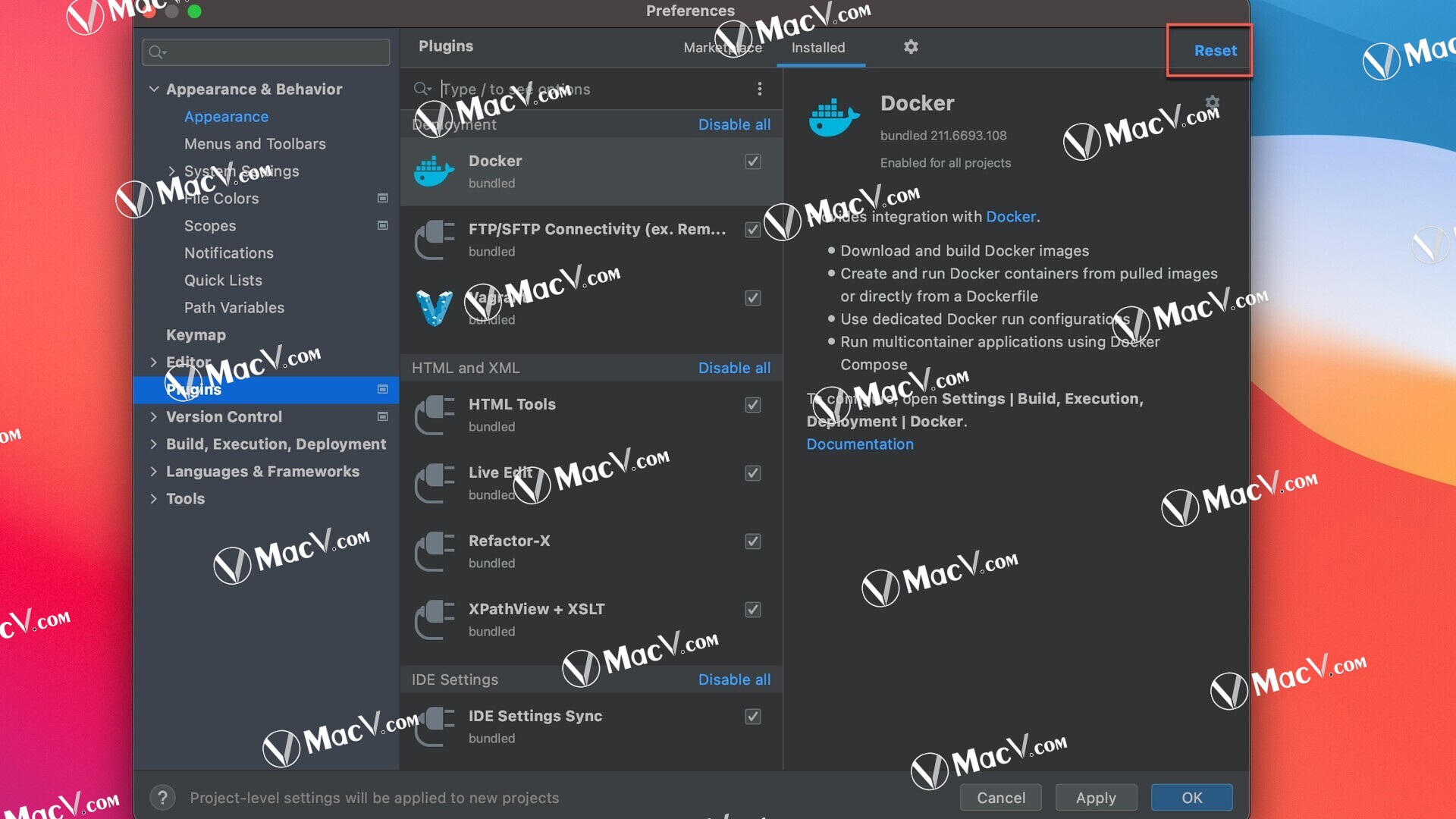Click the Live Edit plugin icon

click(434, 483)
